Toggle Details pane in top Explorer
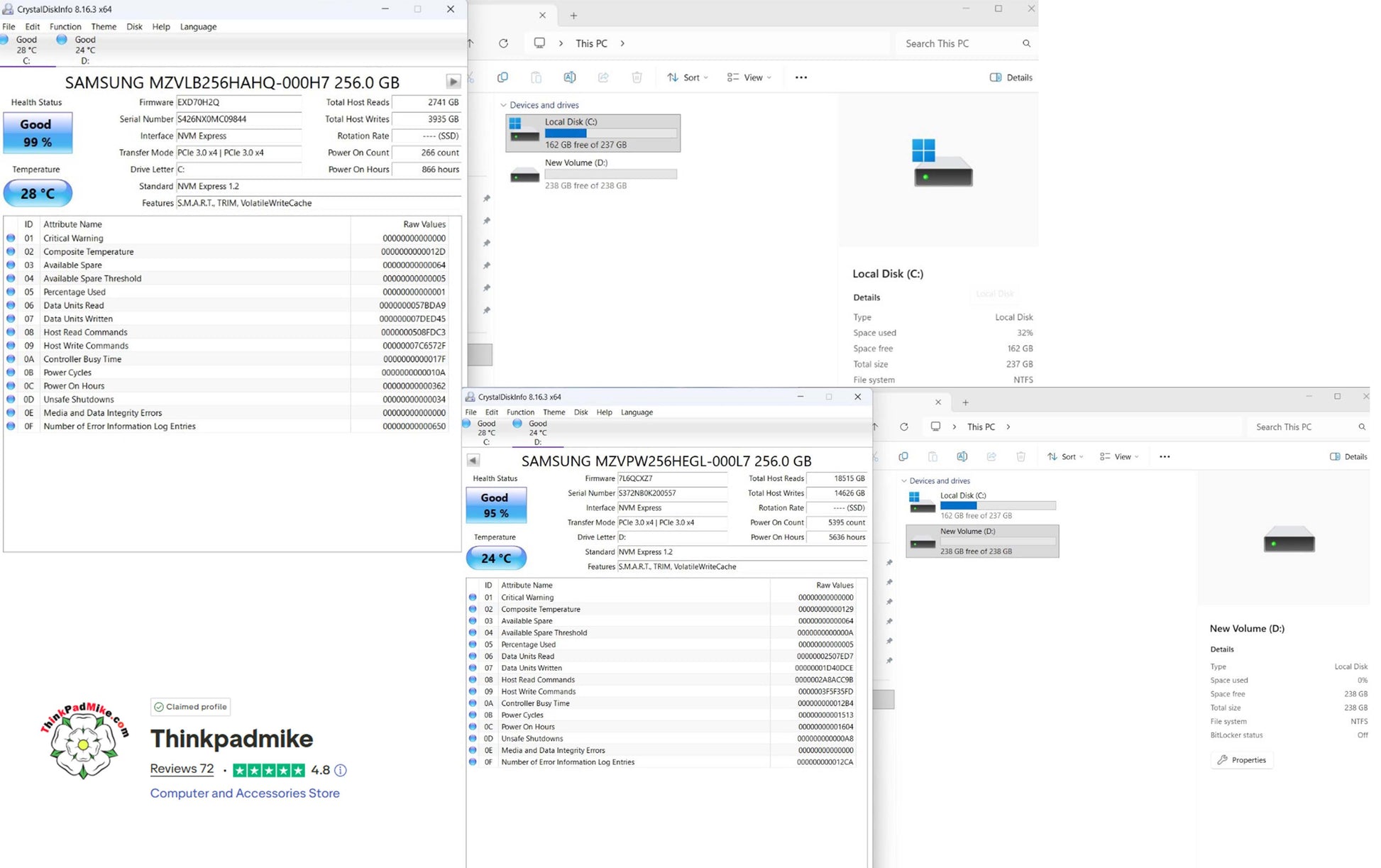This screenshot has height=868, width=1381. click(x=1011, y=77)
